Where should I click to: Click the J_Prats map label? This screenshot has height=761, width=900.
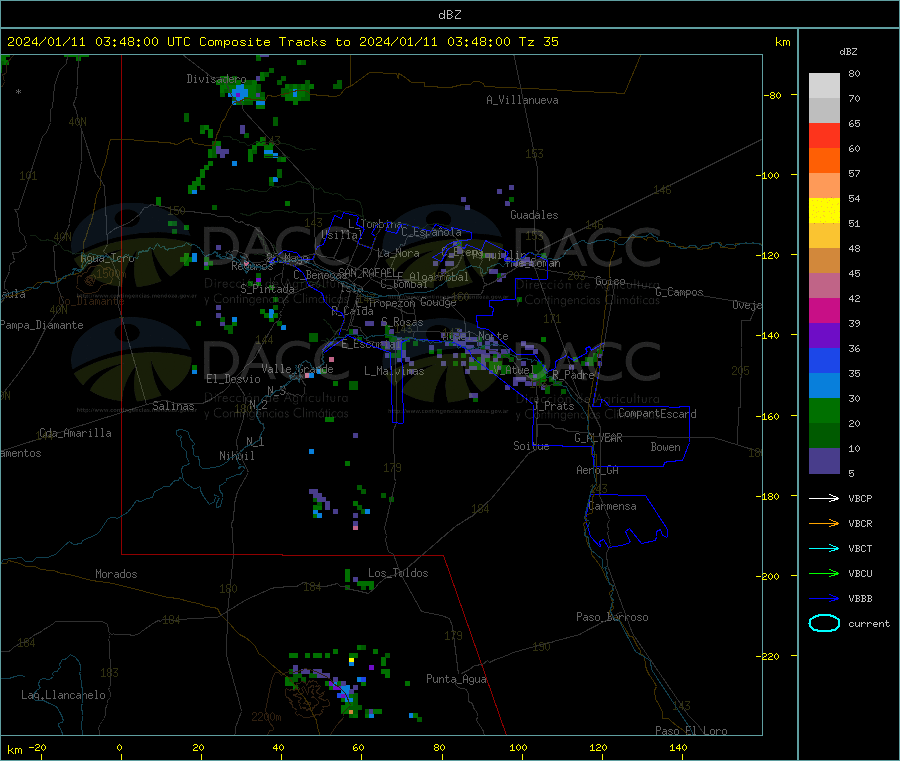point(554,406)
